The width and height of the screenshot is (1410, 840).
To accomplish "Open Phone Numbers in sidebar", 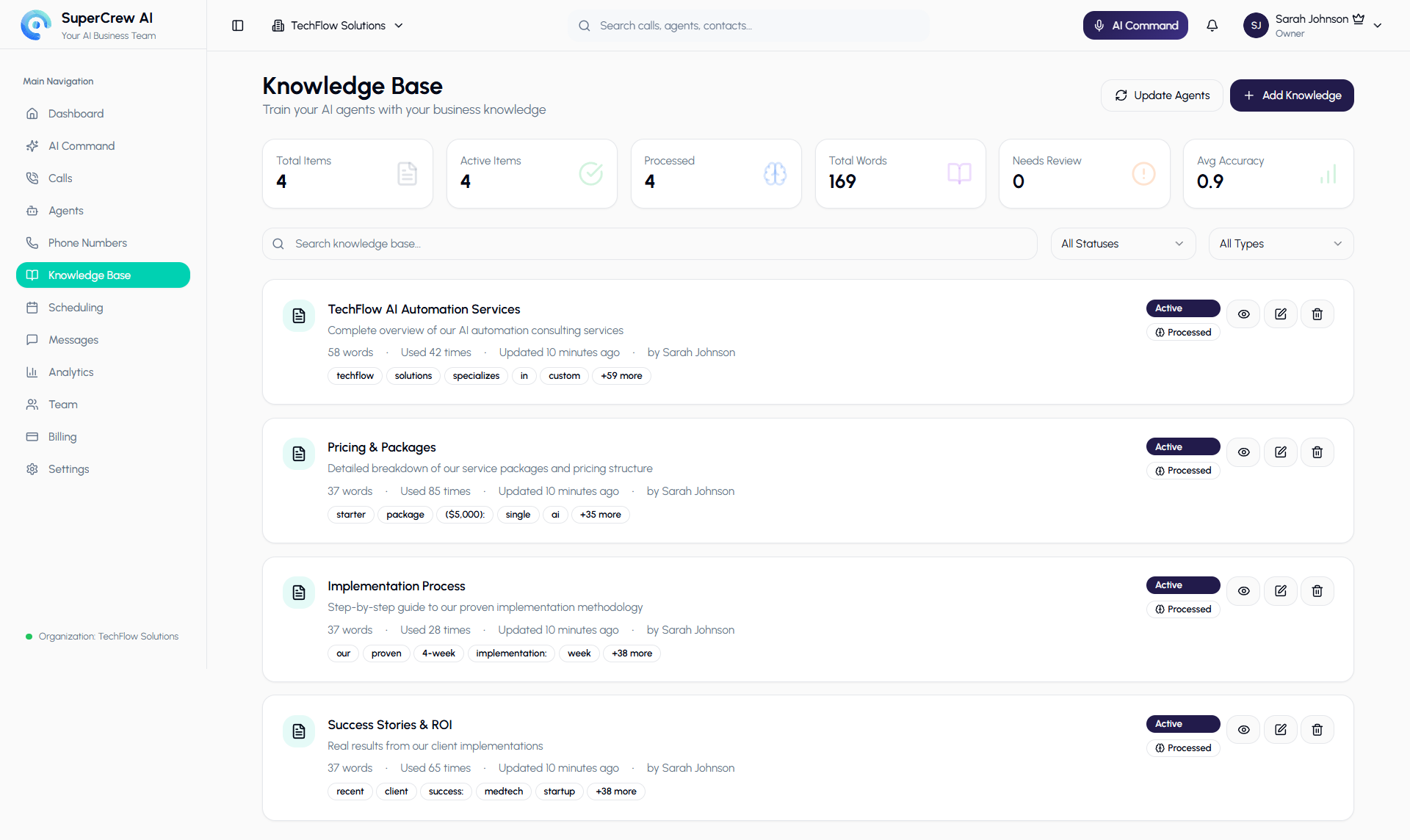I will pyautogui.click(x=103, y=243).
